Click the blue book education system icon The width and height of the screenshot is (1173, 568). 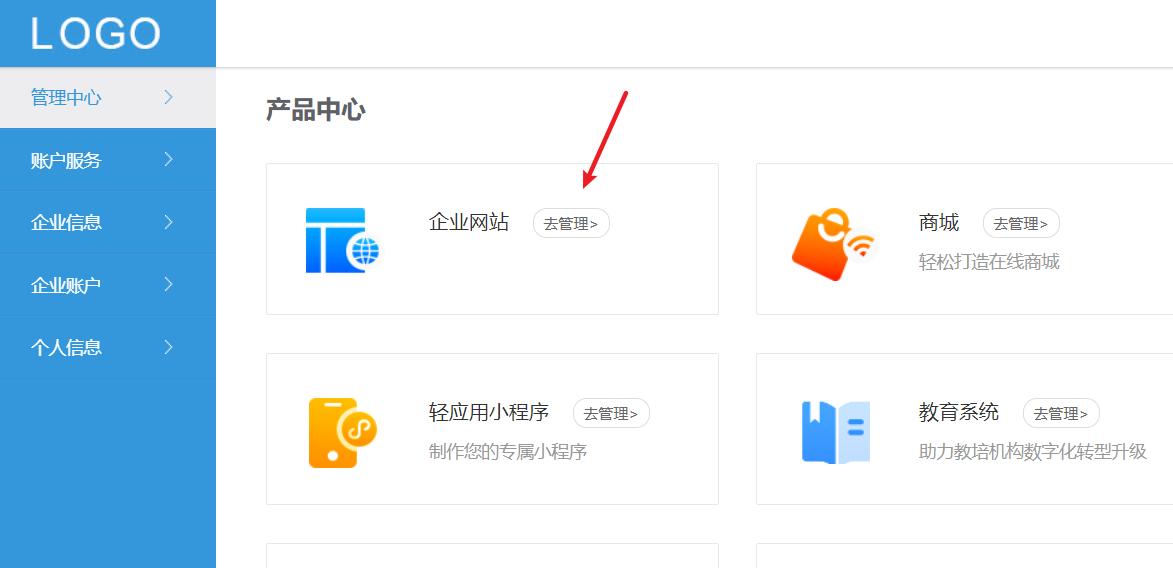click(836, 433)
